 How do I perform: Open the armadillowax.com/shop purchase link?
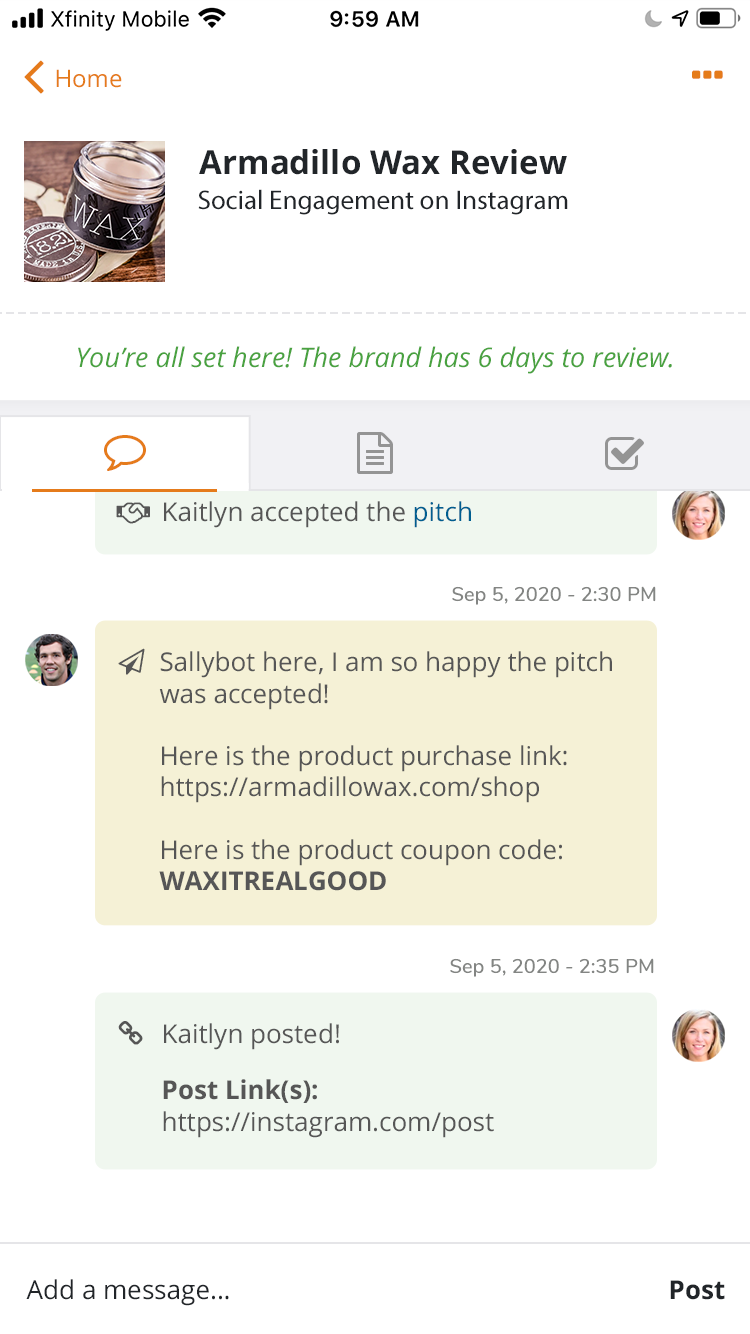[350, 787]
